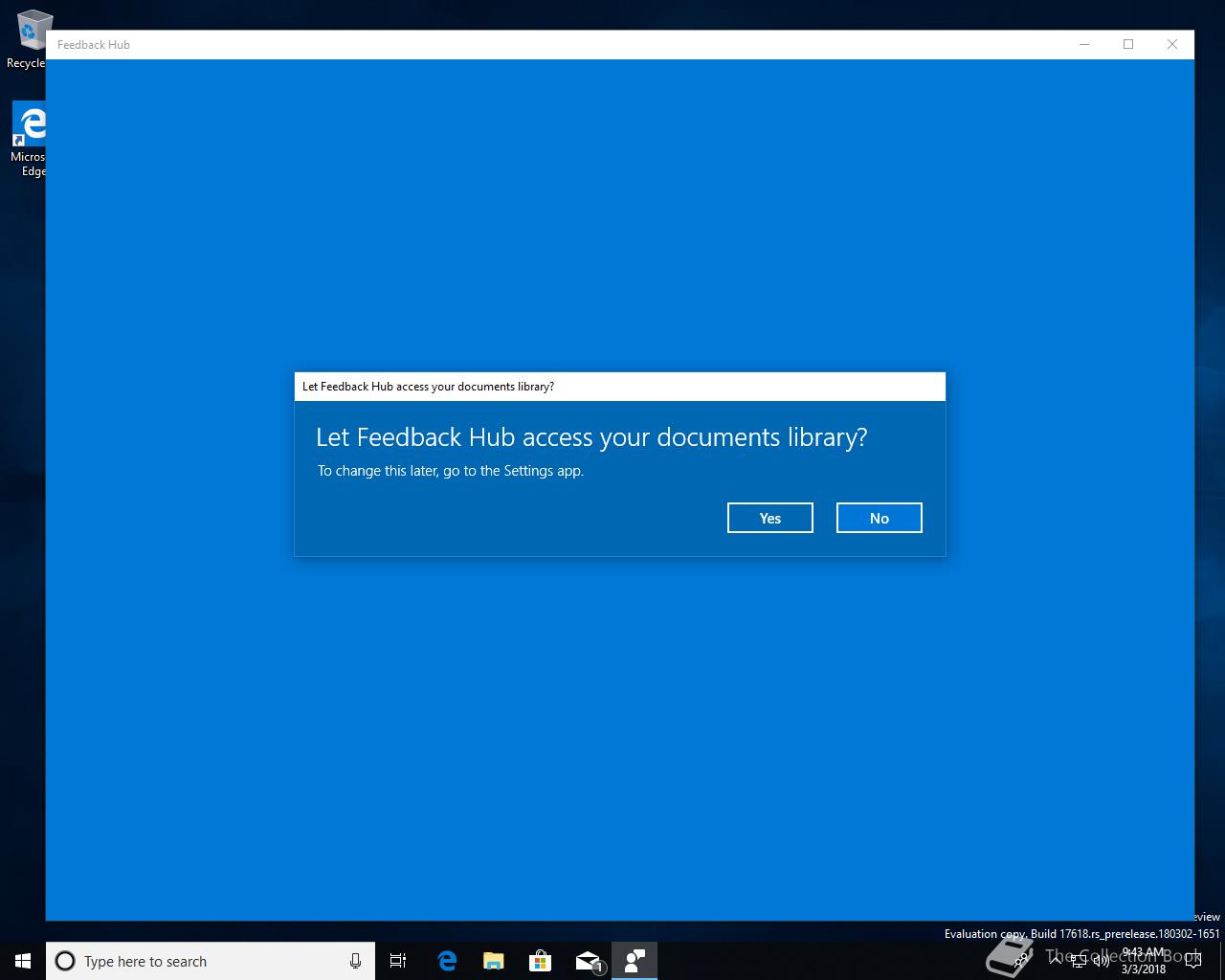Screen dimensions: 1225x980
Task: Minimize the Feedback Hub window
Action: coord(1085,44)
